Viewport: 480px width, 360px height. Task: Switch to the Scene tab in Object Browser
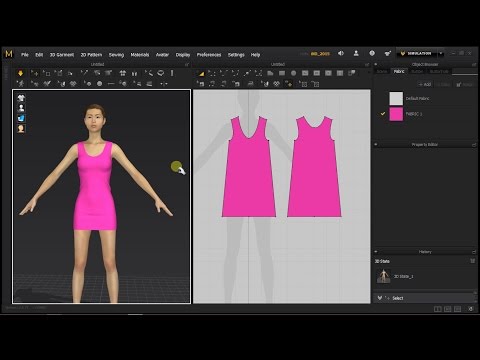(x=382, y=71)
